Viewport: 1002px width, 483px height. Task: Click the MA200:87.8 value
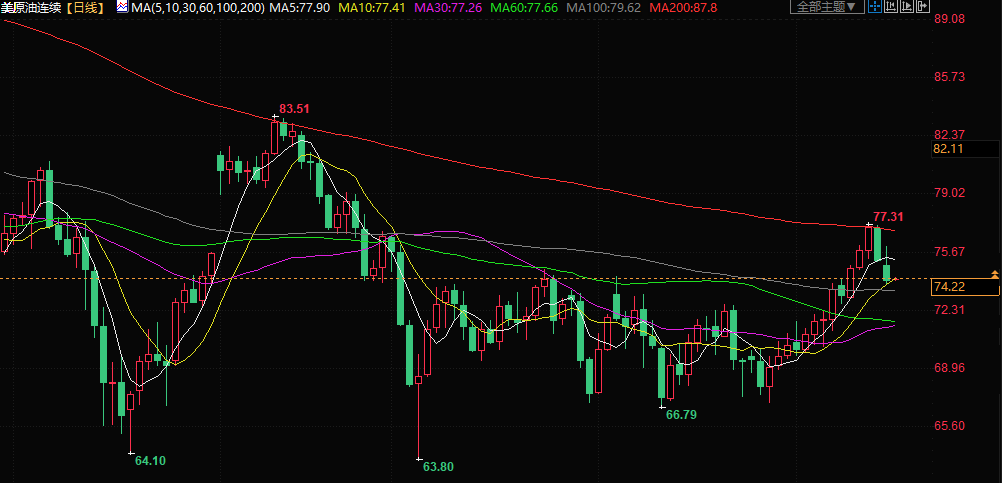(683, 7)
